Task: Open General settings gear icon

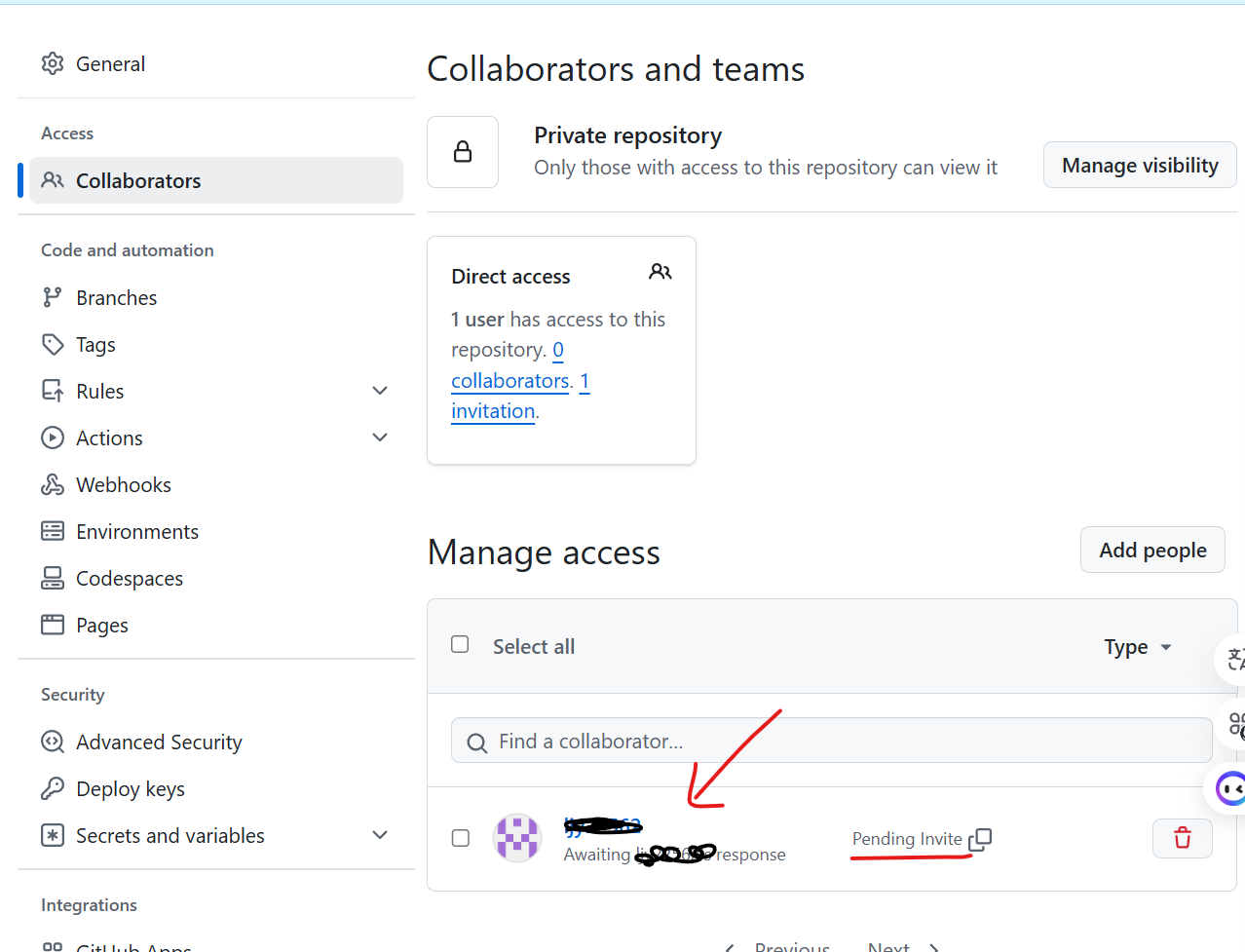Action: [x=53, y=64]
